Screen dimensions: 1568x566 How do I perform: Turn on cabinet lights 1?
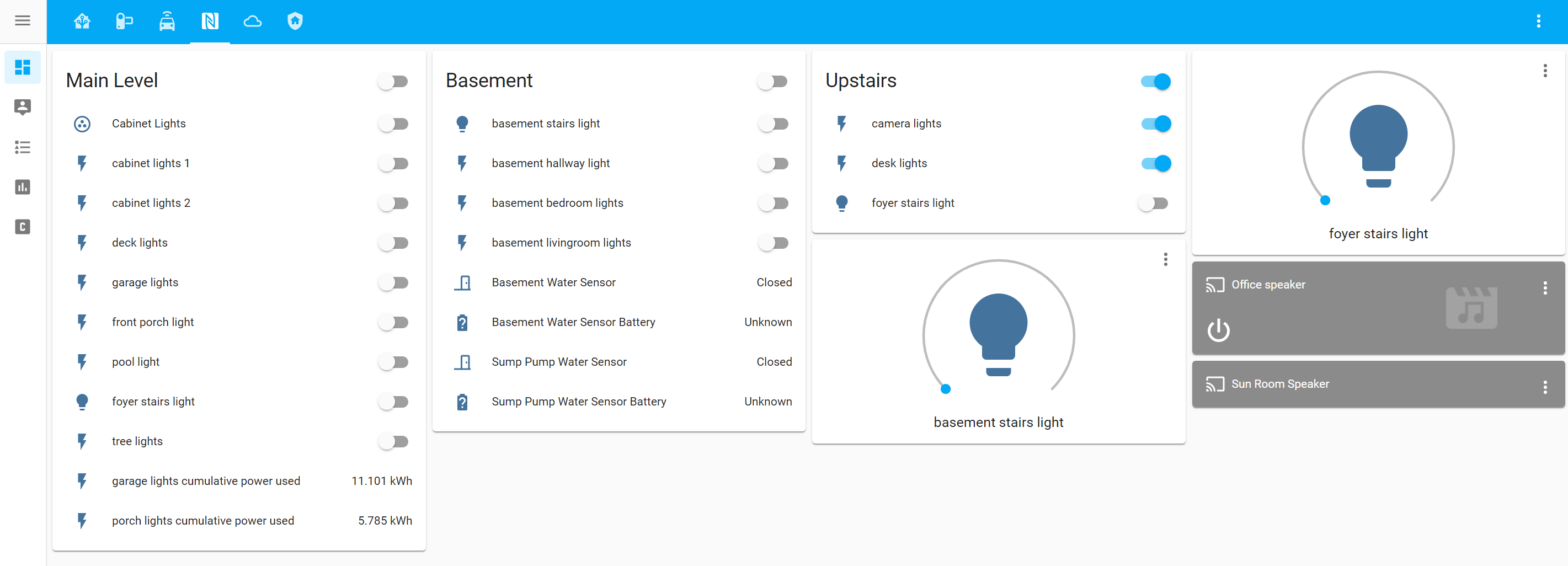(393, 163)
